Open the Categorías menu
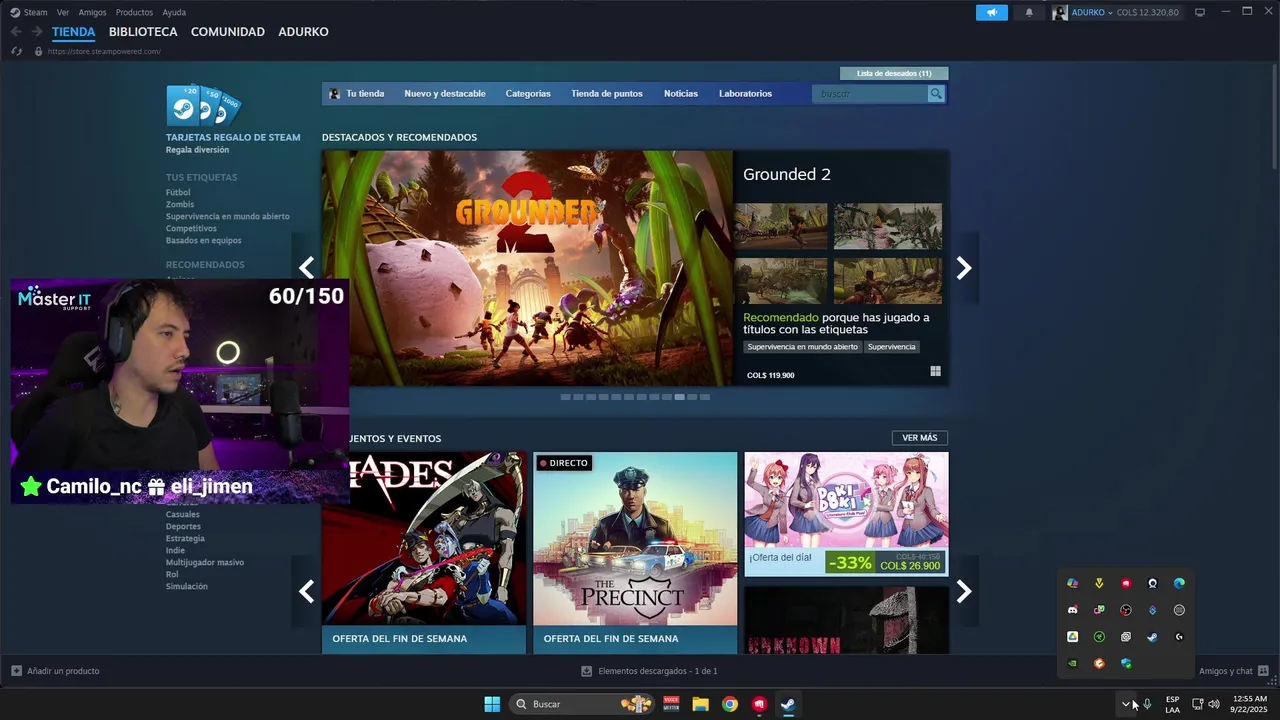The image size is (1280, 720). tap(528, 94)
